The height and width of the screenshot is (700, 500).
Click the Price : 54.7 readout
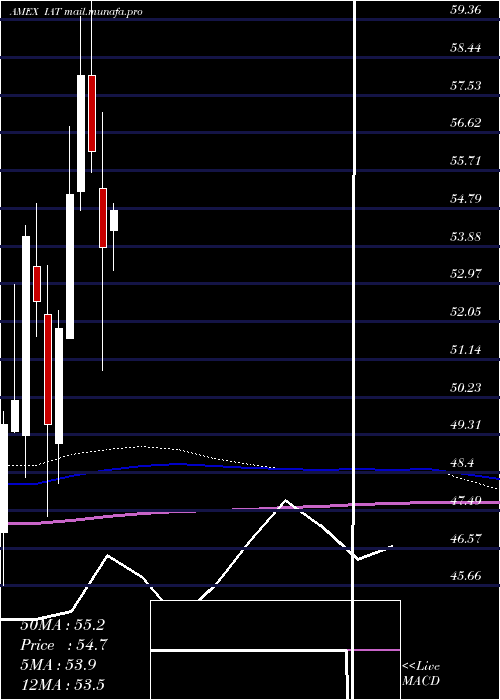(x=64, y=645)
